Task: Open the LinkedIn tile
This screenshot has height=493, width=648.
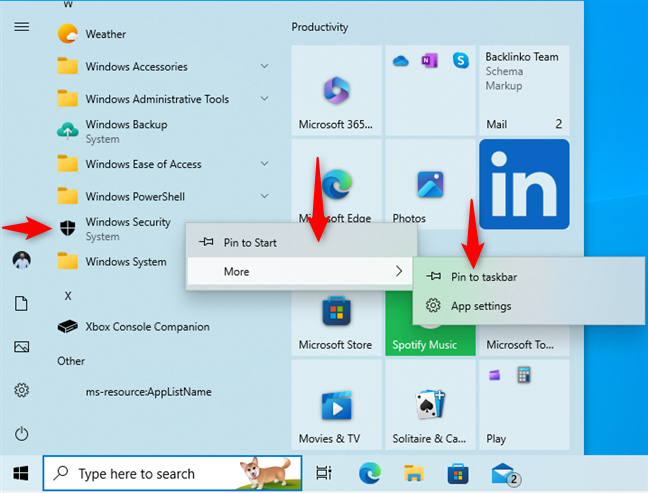Action: click(524, 184)
